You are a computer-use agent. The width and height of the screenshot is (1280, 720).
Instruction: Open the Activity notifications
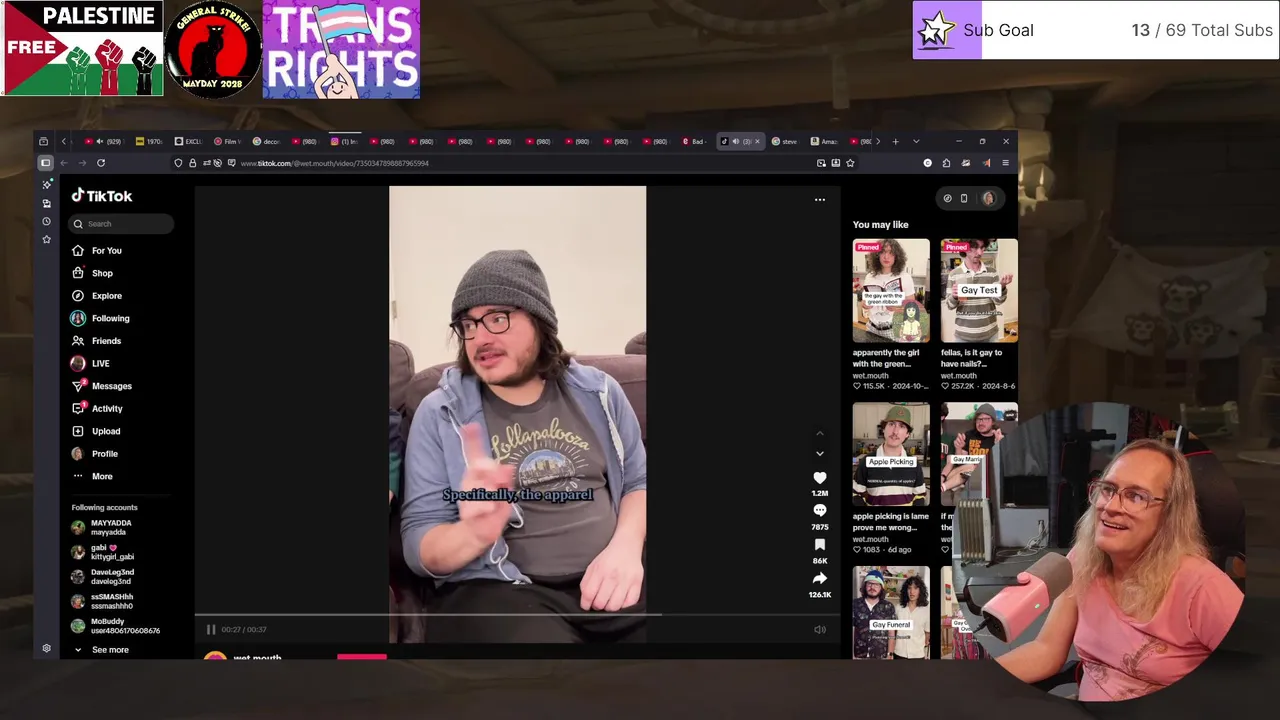97,408
